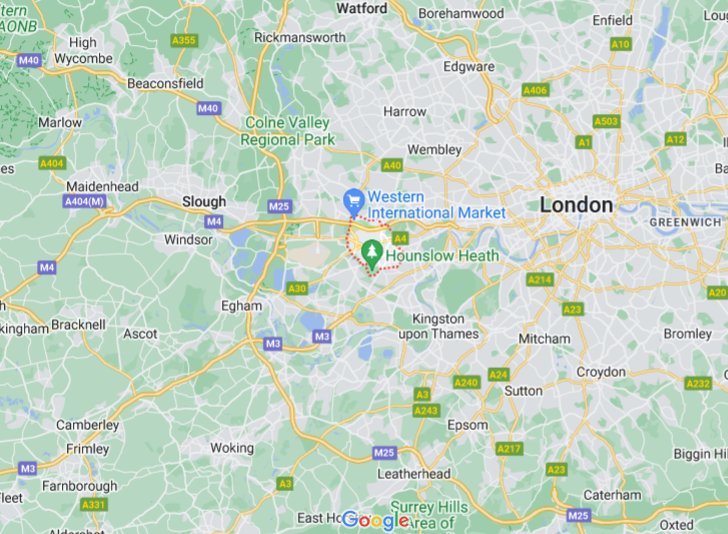Screen dimensions: 728x534
Task: Select the Slough town label
Action: coord(204,202)
